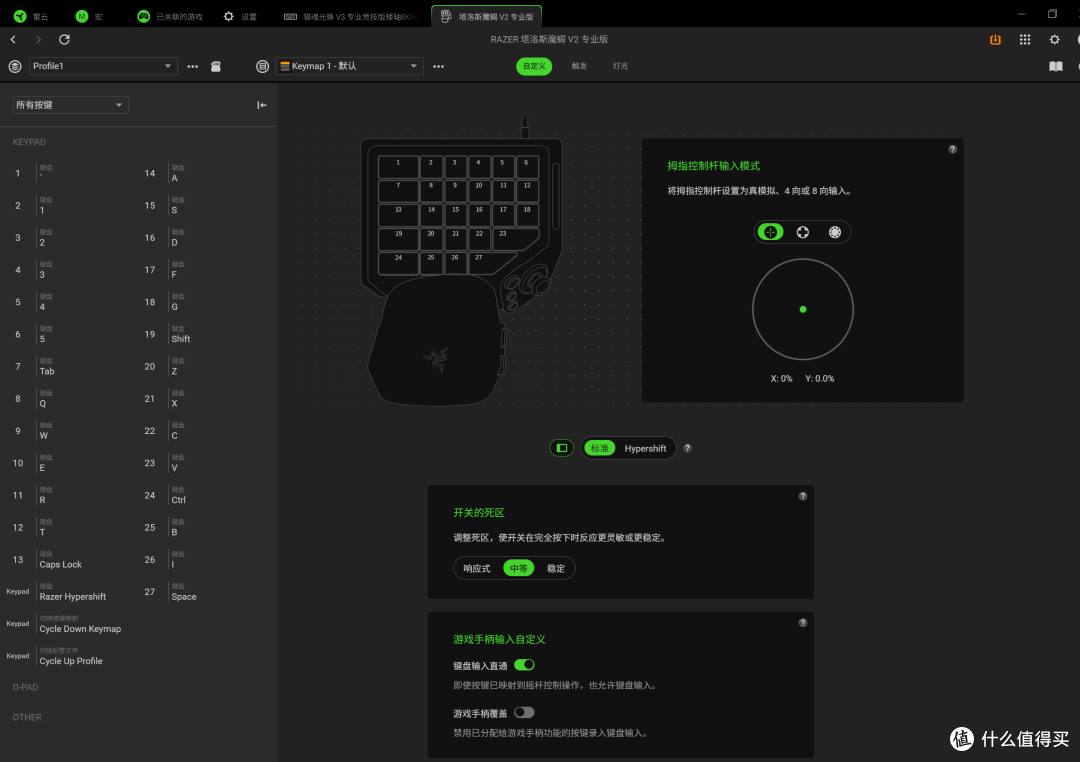Set deadzone to 稳定 stable
Image resolution: width=1080 pixels, height=762 pixels.
(556, 568)
